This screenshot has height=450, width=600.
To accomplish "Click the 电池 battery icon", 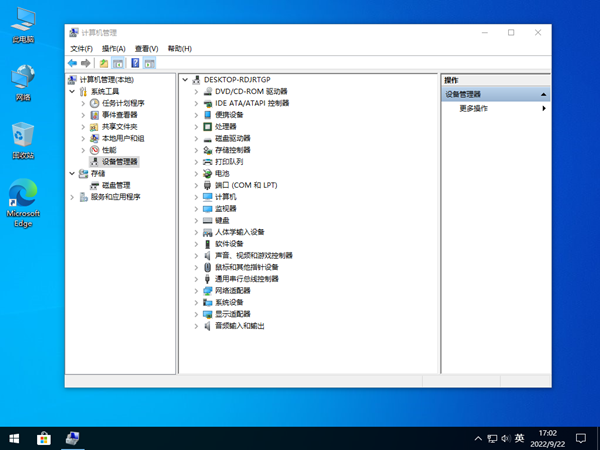I will (207, 174).
